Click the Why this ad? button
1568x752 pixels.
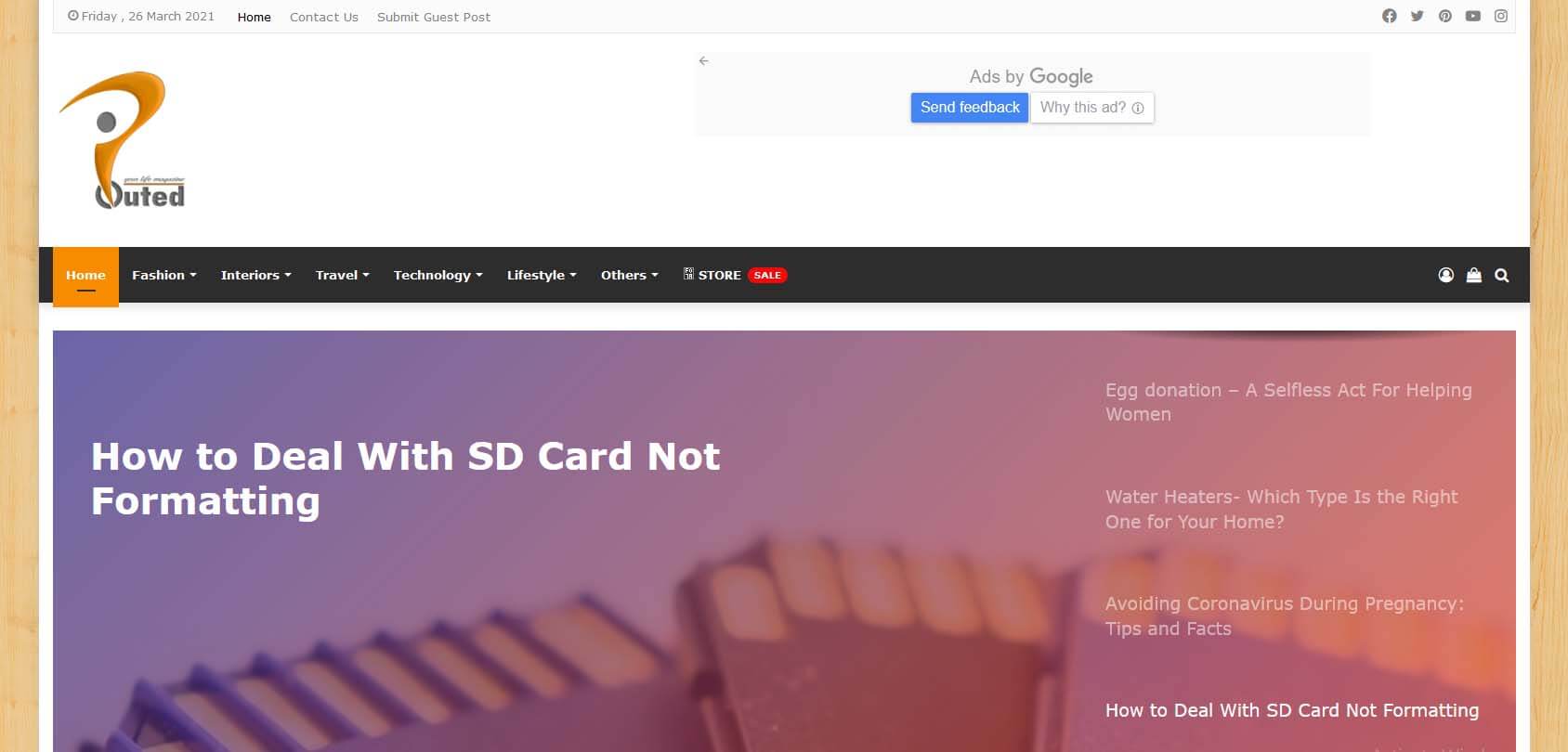click(1091, 108)
